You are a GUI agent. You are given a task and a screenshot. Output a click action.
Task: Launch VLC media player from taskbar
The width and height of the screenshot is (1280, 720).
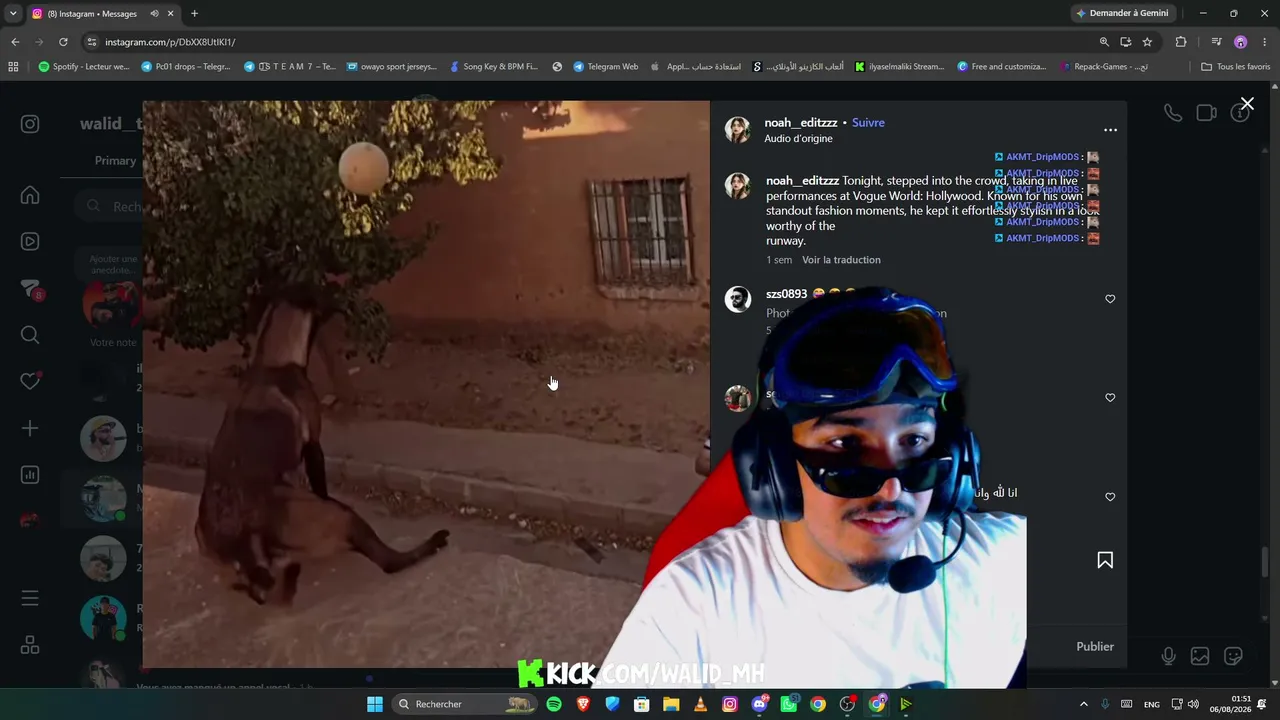tap(700, 704)
